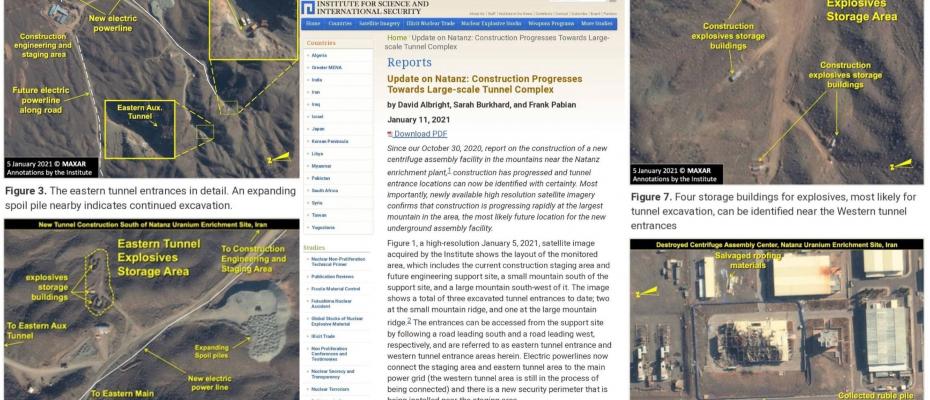Select Satellite Imagery in navigation bar
930x400 pixels.
click(379, 24)
